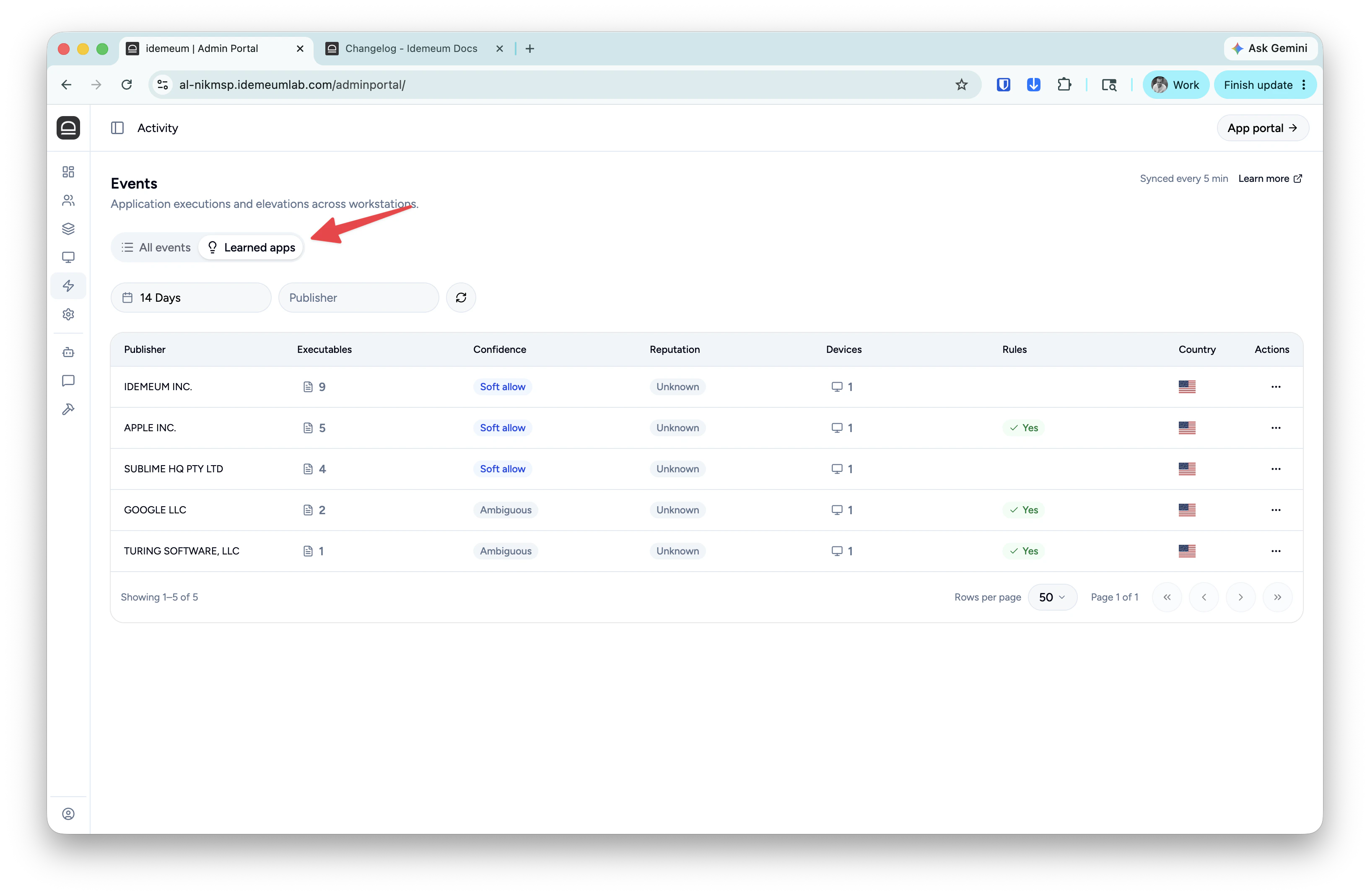Open Rows per page 50 dropdown

(1052, 597)
